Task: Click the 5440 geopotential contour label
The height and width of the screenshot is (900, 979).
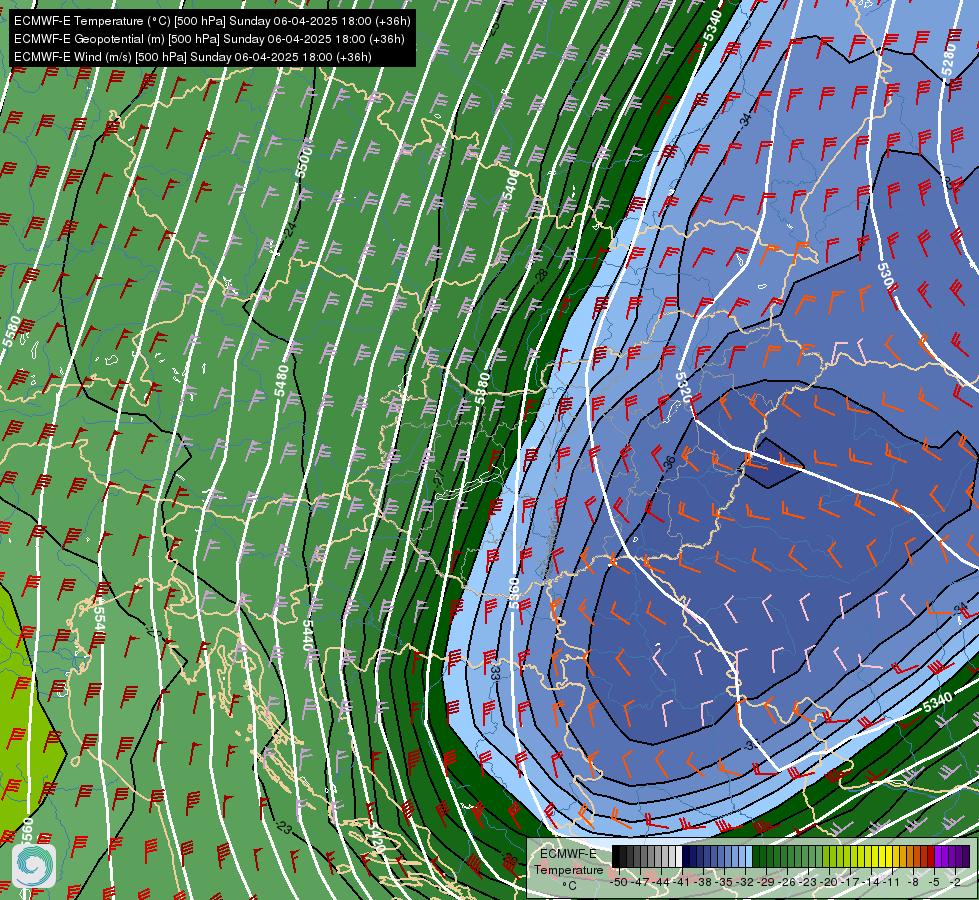Action: coord(307,634)
